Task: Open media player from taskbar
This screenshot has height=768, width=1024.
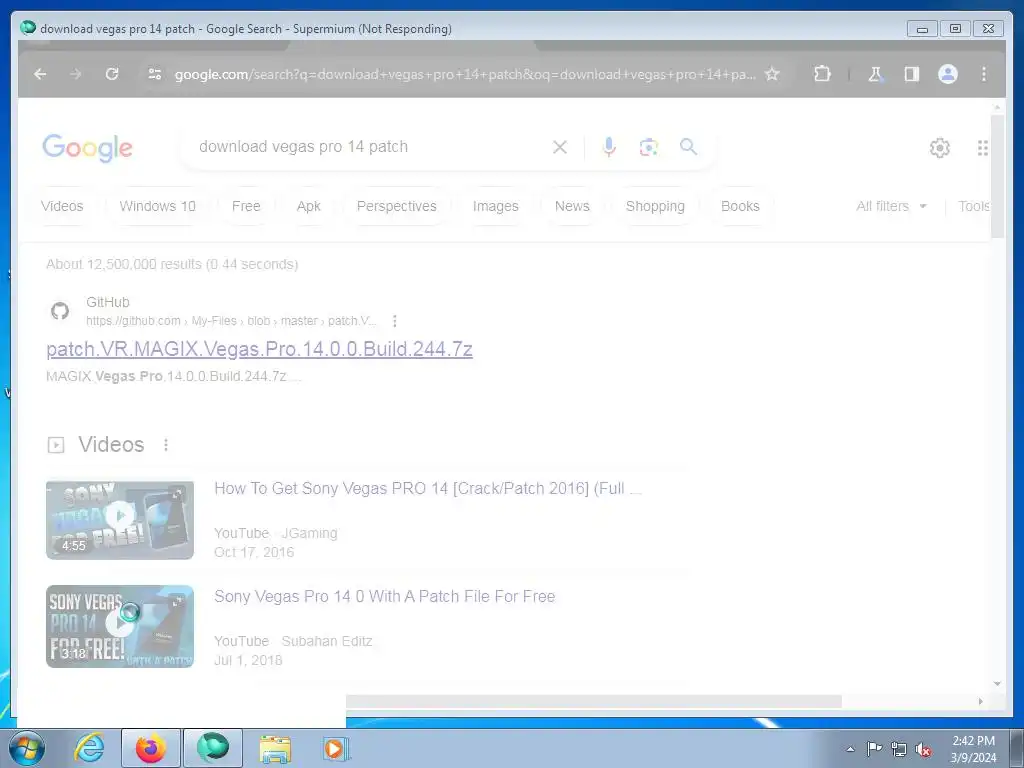Action: 336,748
